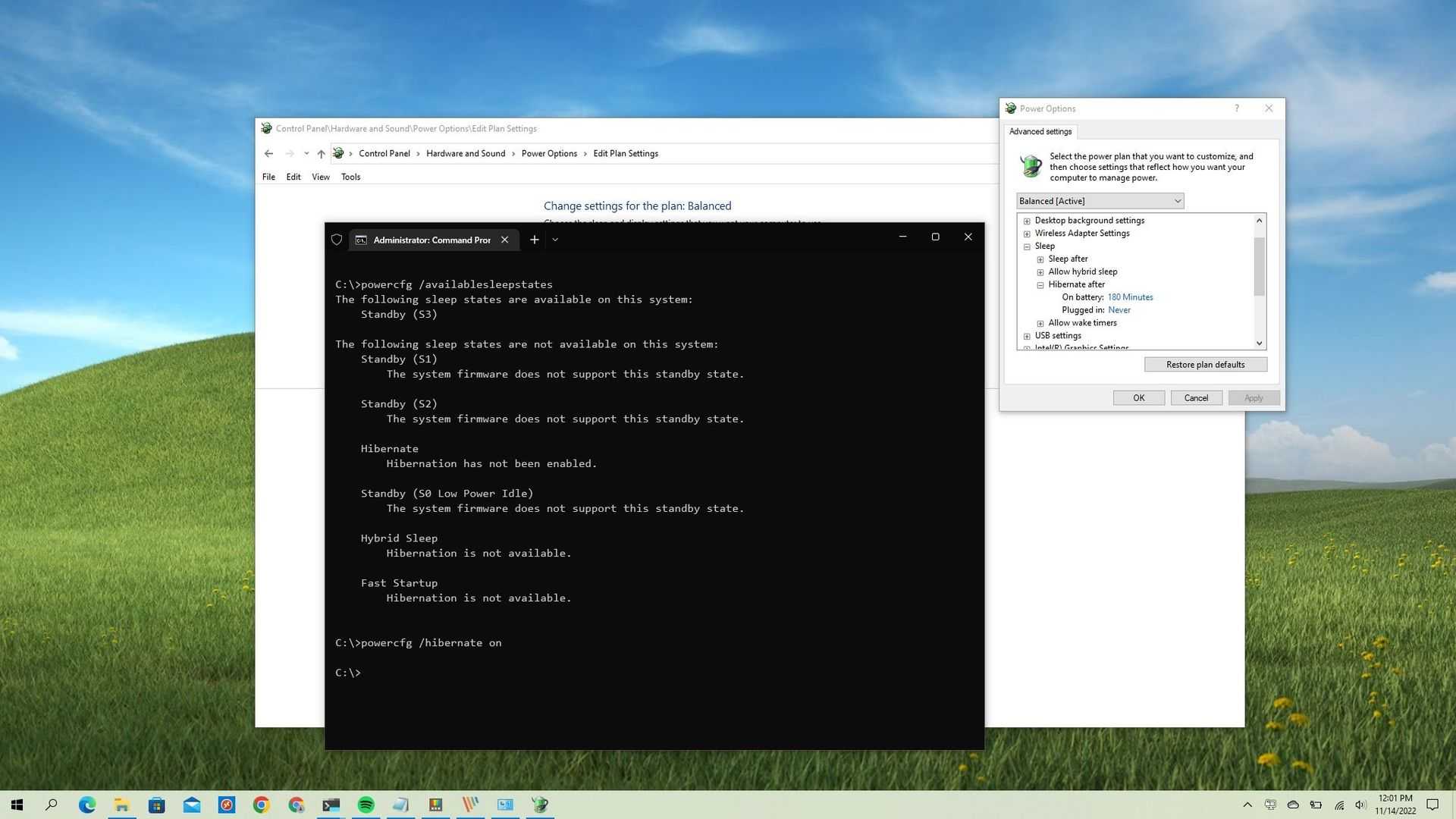This screenshot has width=1456, height=819.
Task: Click the shield icon in terminal title bar
Action: click(x=337, y=240)
